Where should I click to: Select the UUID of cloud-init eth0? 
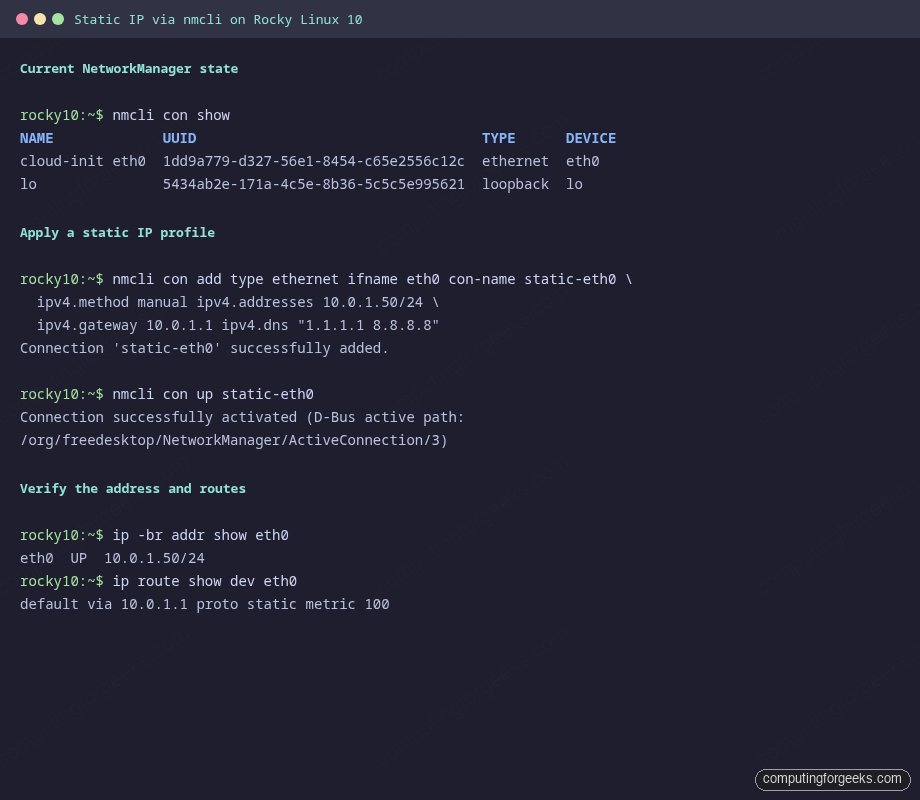313,161
